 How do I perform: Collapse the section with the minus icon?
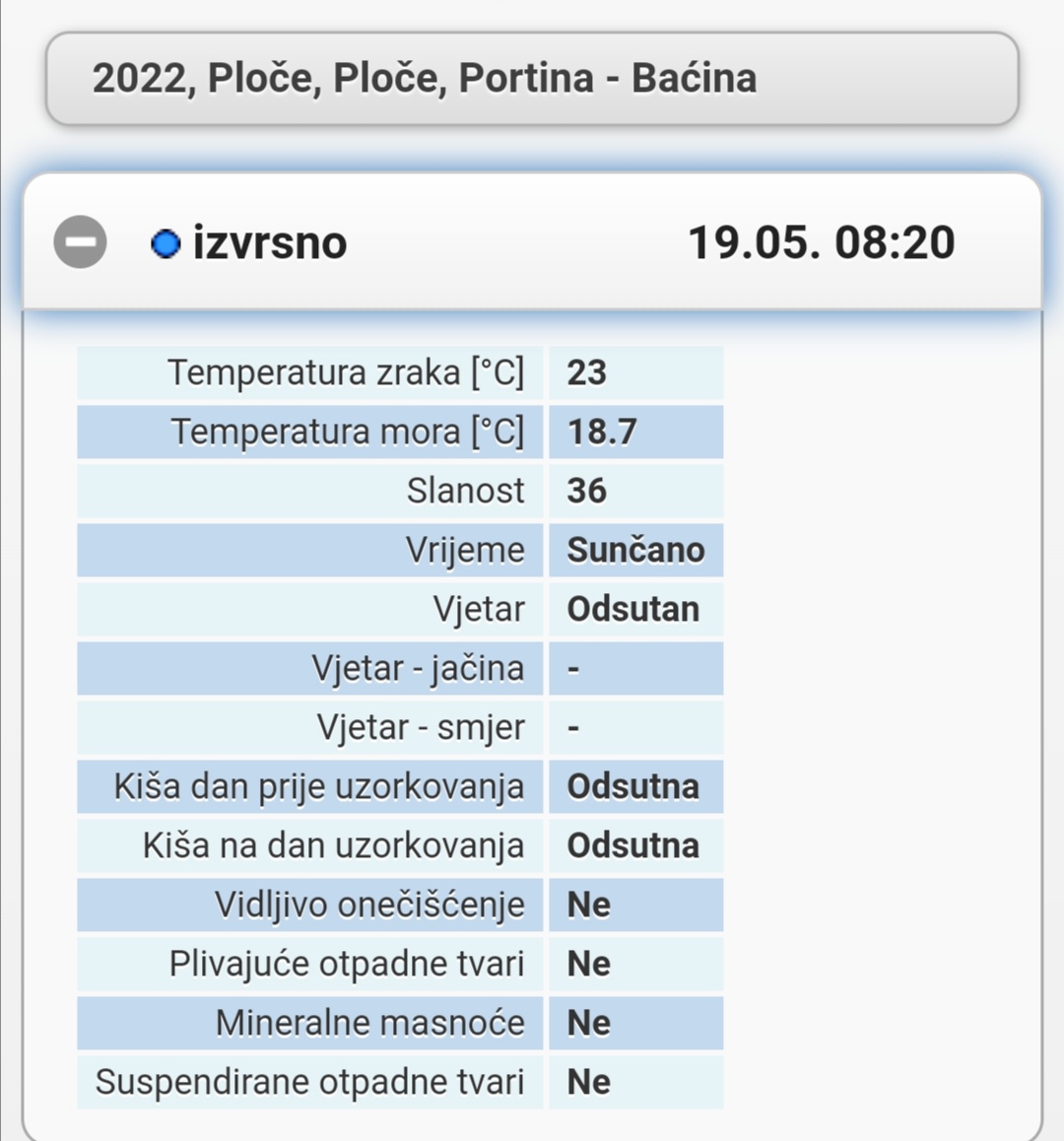[80, 242]
